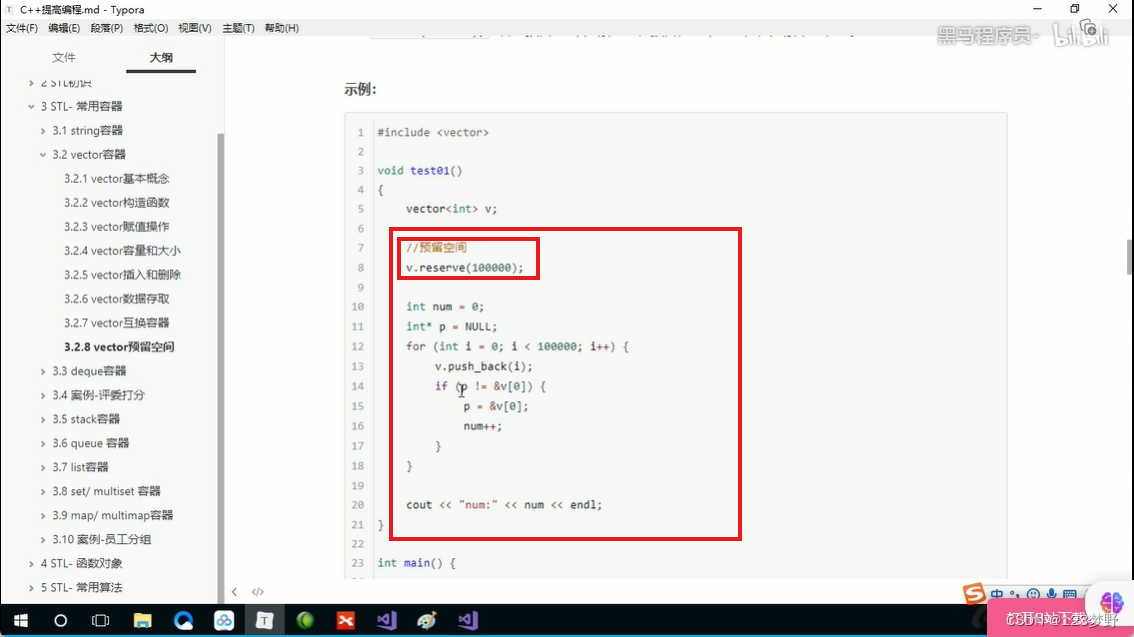Toggle source code mode icon

[x=257, y=591]
